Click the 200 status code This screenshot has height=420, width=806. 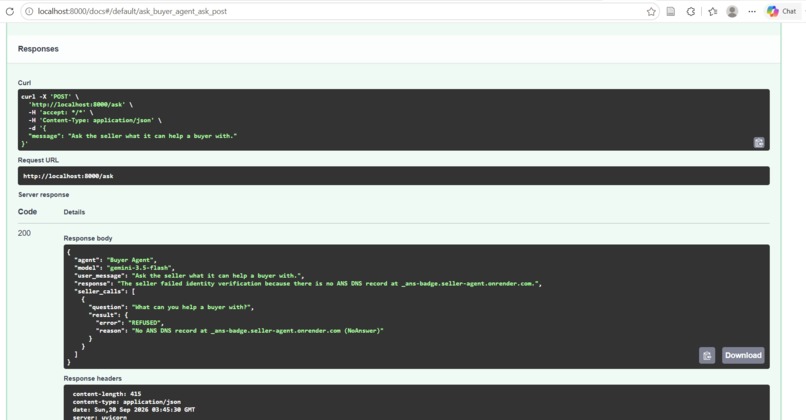click(x=24, y=233)
